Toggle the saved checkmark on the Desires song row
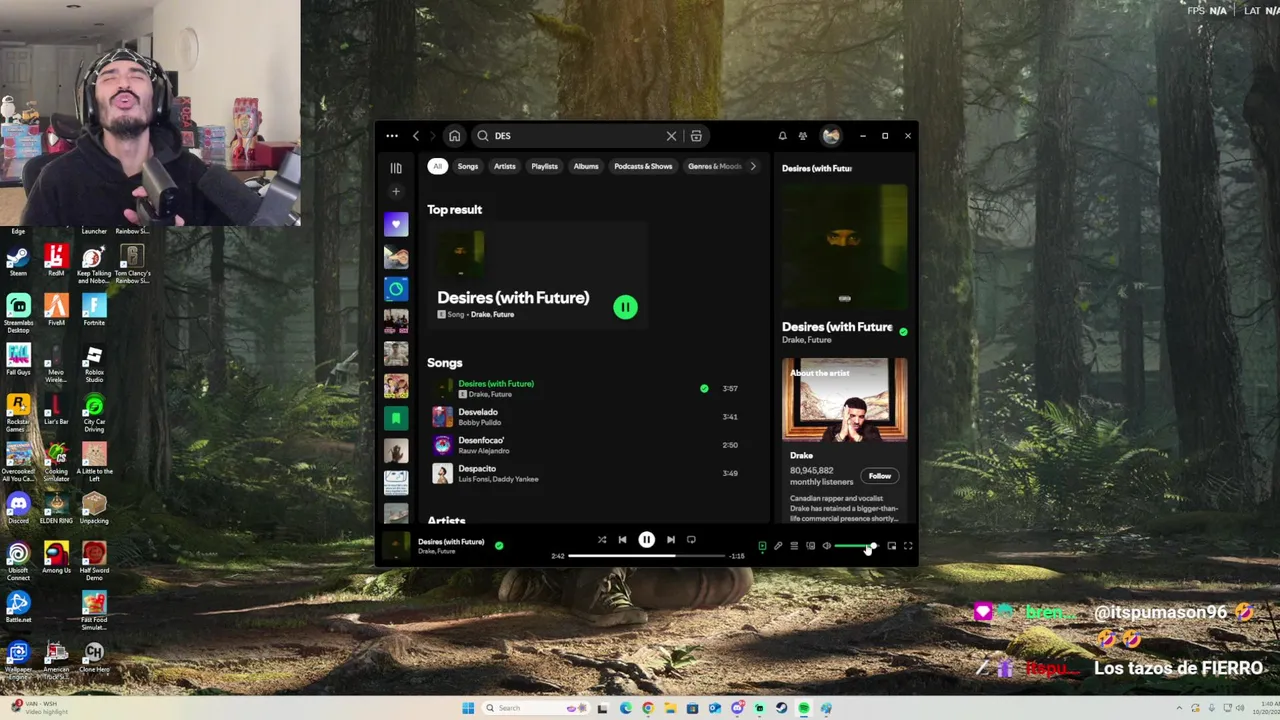The image size is (1280, 720). tap(704, 388)
